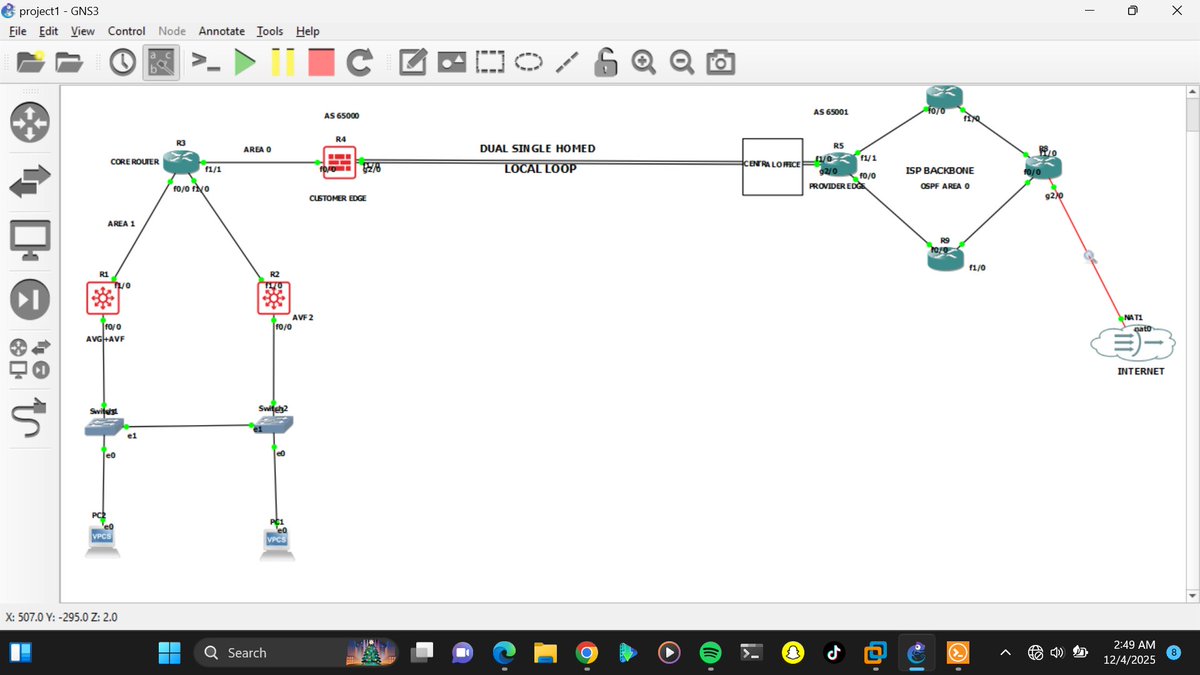Stop all nodes with red square button
The width and height of the screenshot is (1200, 675).
pyautogui.click(x=321, y=63)
